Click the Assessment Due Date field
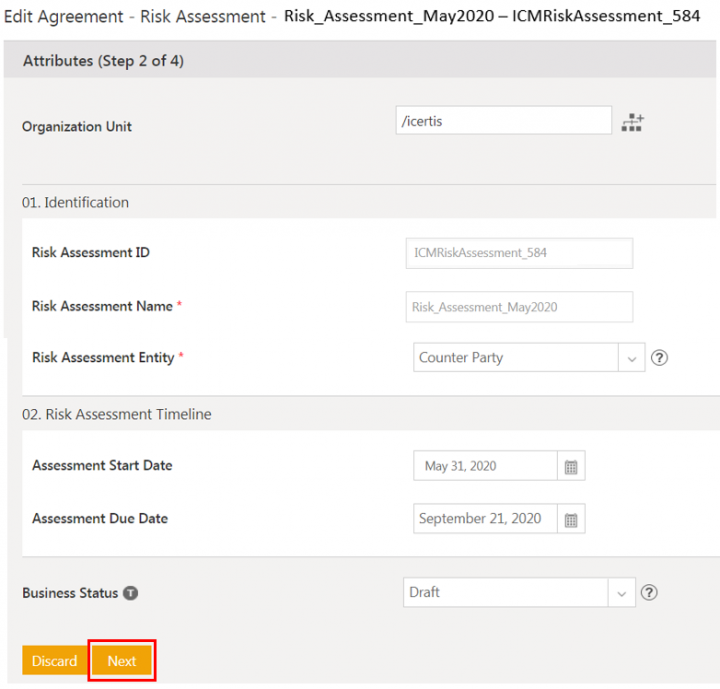This screenshot has width=720, height=689. tap(484, 519)
